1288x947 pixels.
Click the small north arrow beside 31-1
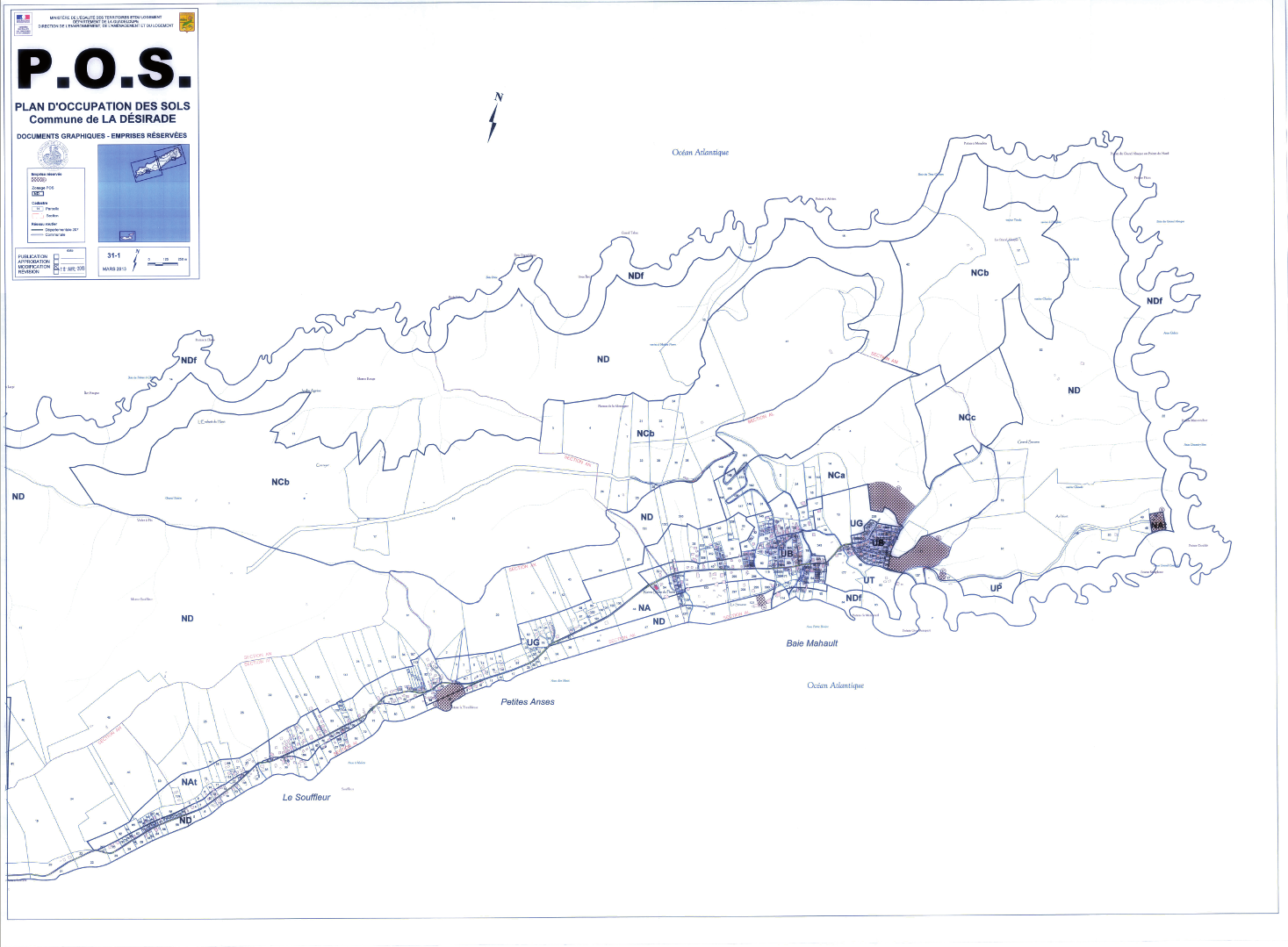(x=136, y=261)
